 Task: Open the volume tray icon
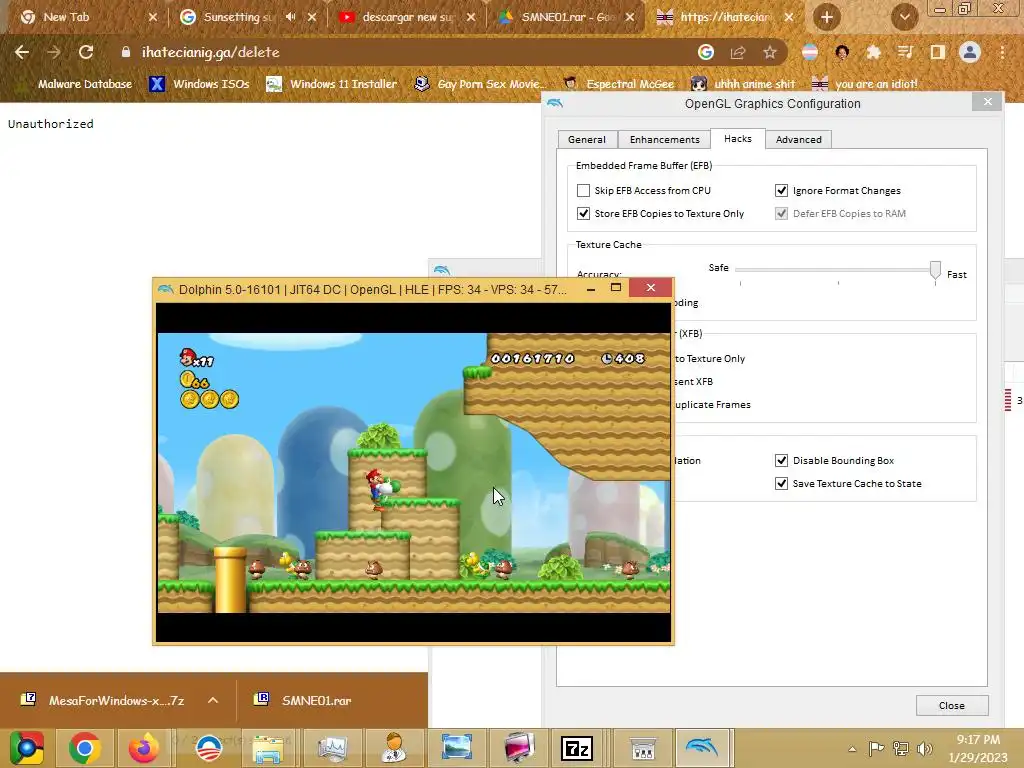(925, 749)
